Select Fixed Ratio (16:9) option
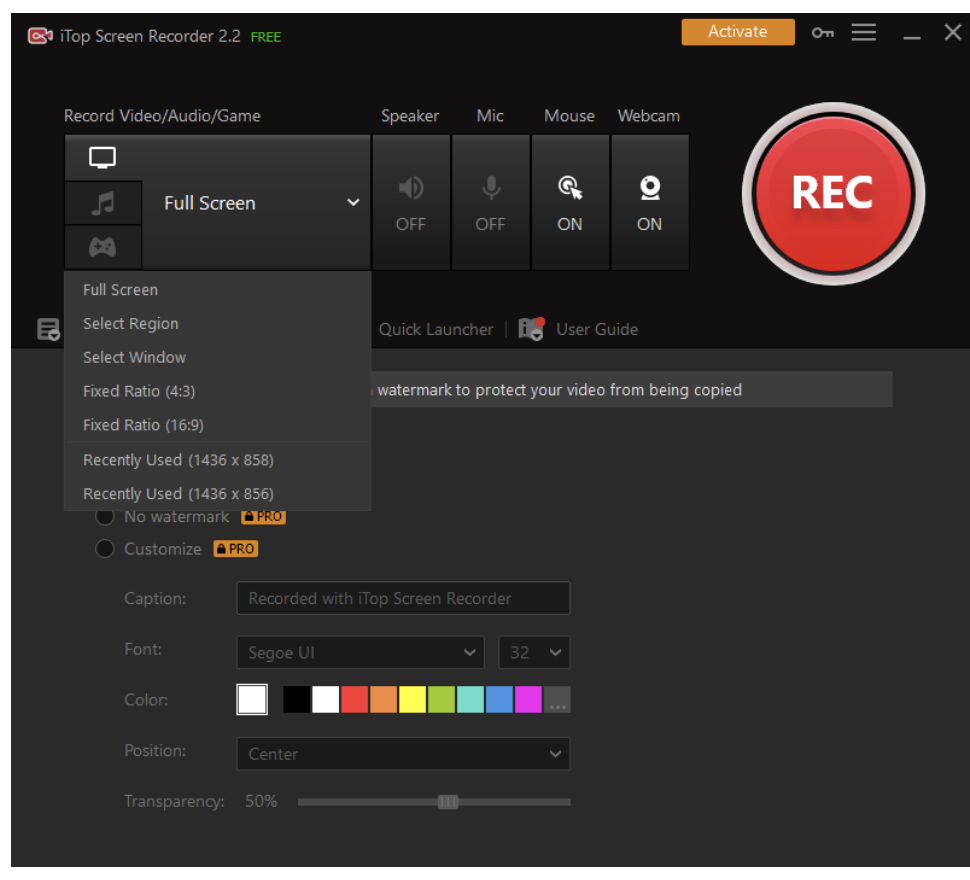Viewport: 970px width, 880px height. [x=218, y=425]
